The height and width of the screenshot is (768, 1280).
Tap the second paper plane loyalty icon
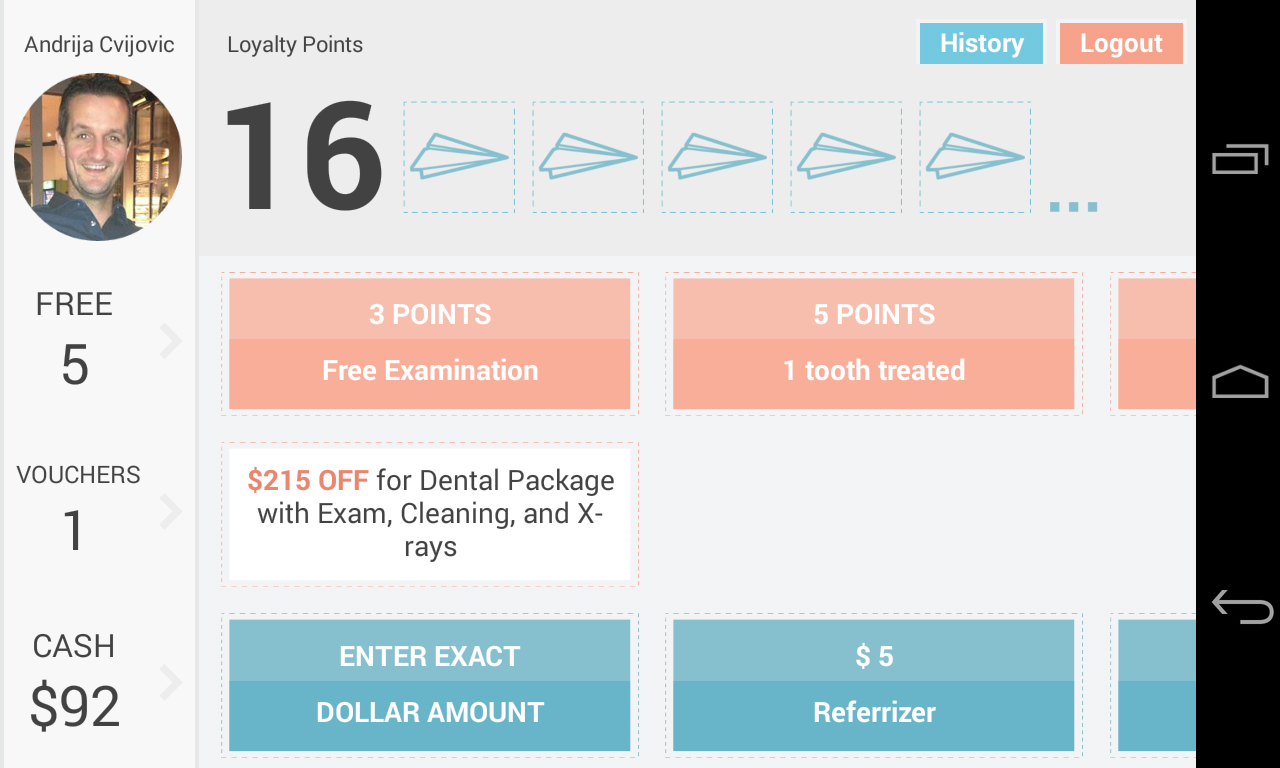[x=588, y=157]
